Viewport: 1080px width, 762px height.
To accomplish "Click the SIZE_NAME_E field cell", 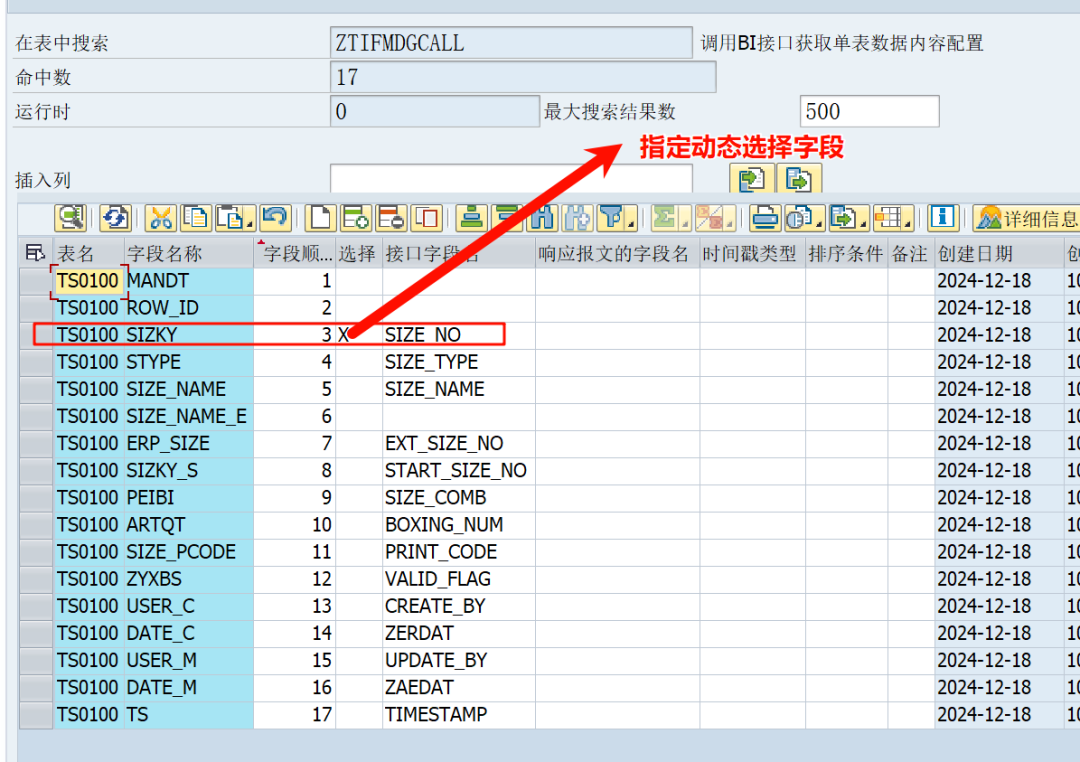I will (188, 416).
